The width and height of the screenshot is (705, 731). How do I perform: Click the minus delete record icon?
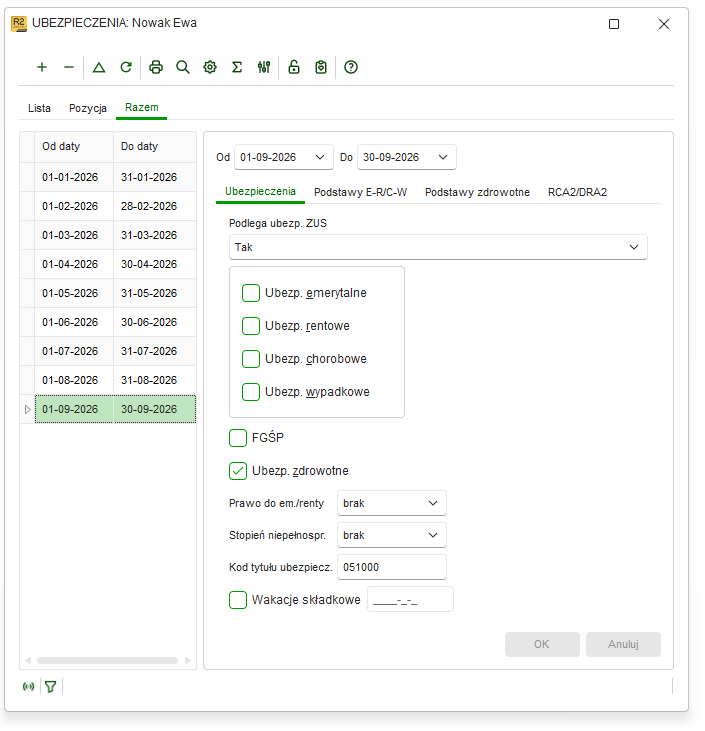click(x=69, y=67)
